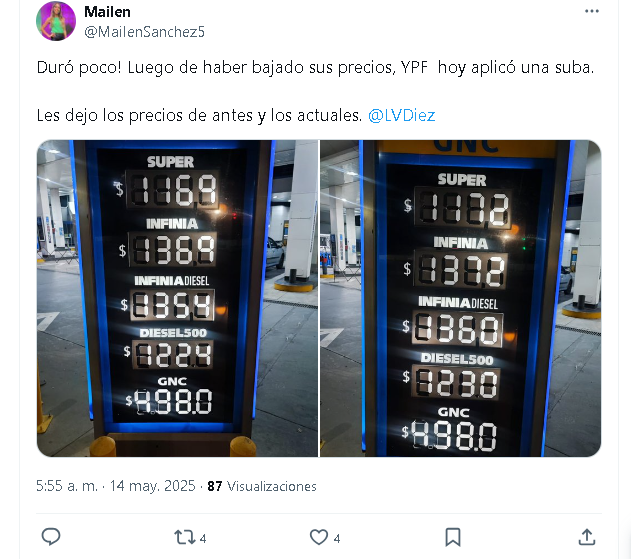
Task: Open the right photo with GNC header
Action: tap(460, 298)
